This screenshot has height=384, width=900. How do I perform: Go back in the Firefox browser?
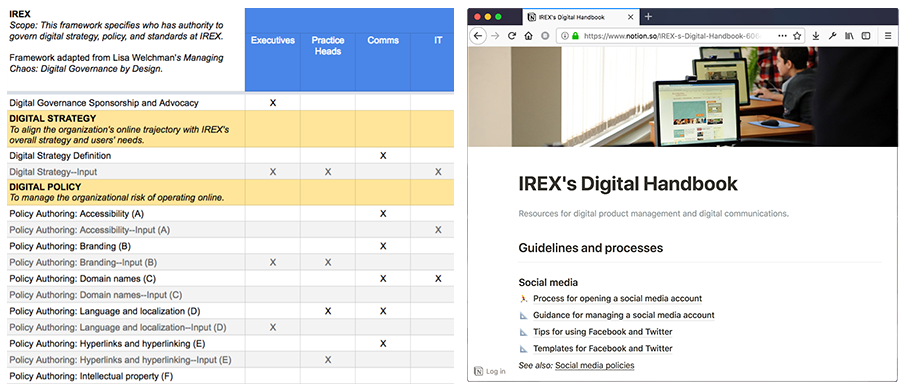pyautogui.click(x=478, y=36)
